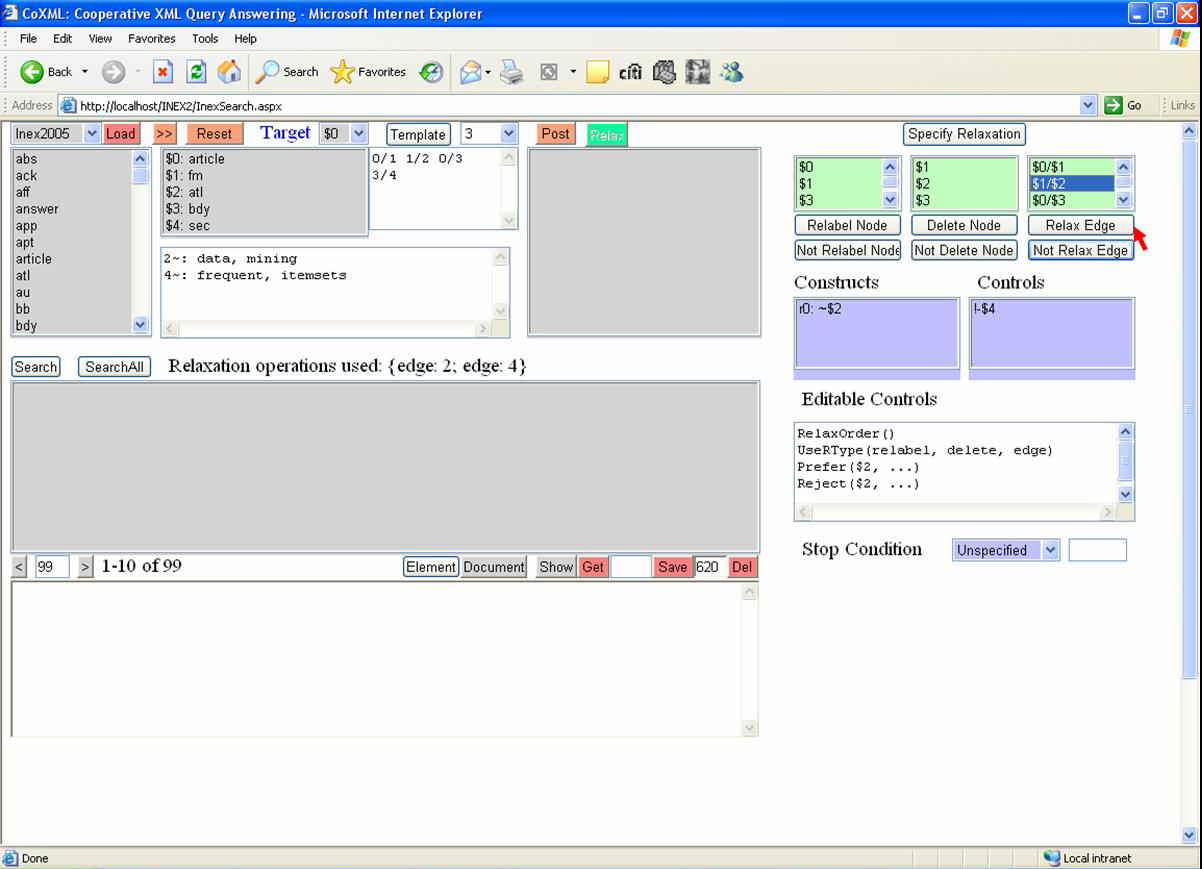Open the Back button history dropdown arrow
Viewport: 1202px width, 869px height.
(85, 72)
